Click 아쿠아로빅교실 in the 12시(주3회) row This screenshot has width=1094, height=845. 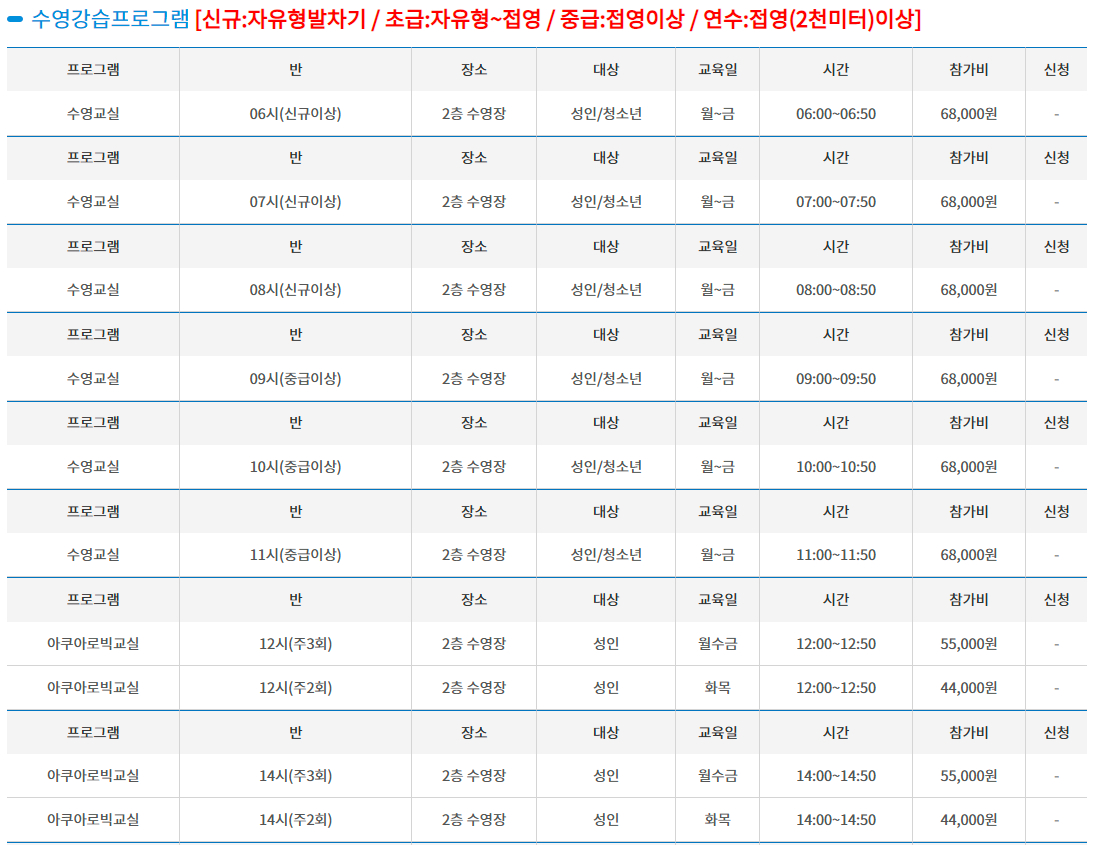93,644
